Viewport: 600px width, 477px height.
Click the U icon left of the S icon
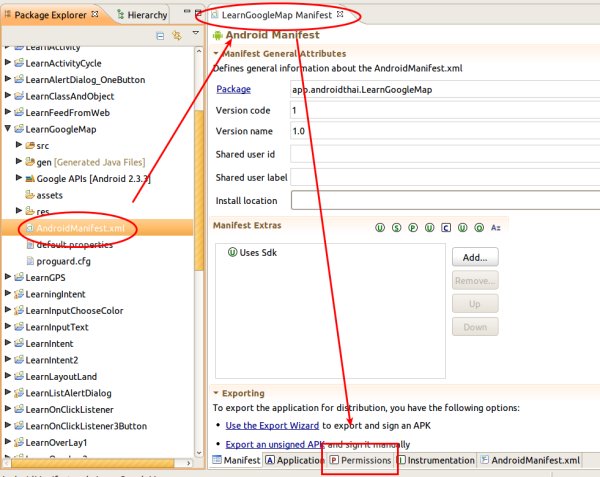(380, 228)
